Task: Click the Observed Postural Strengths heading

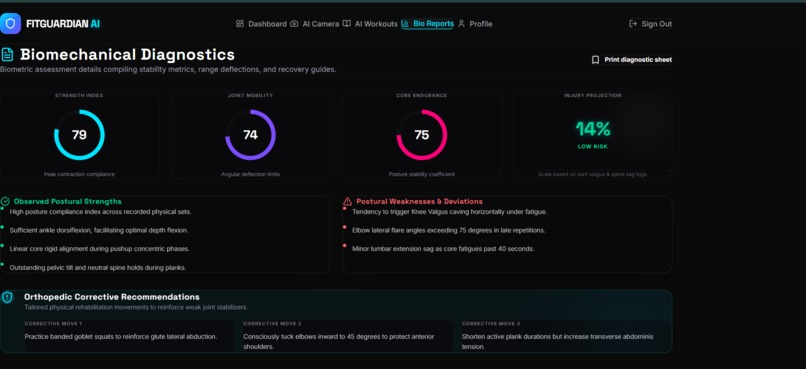Action: [x=67, y=201]
